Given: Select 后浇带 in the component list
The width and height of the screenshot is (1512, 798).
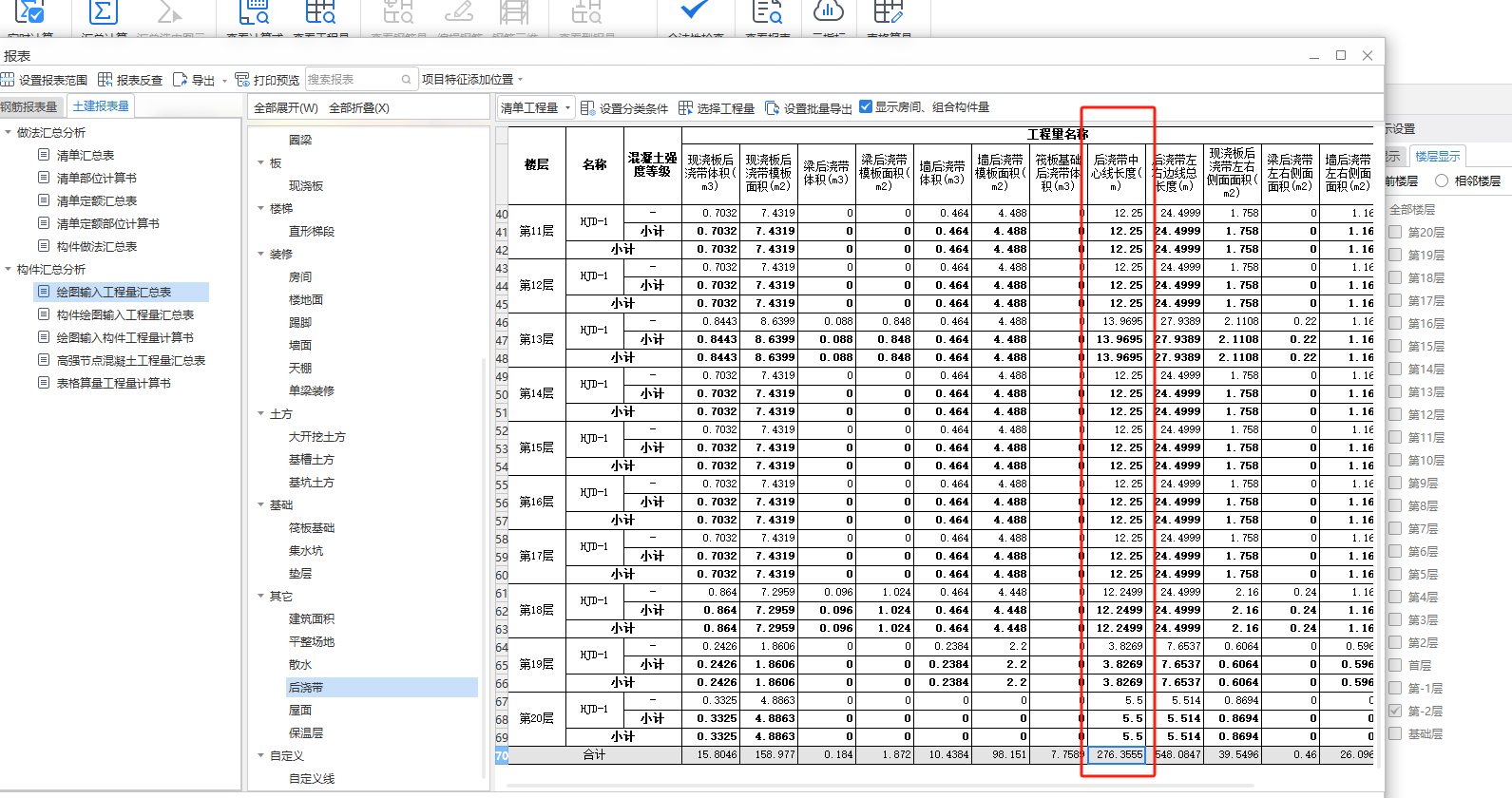Looking at the screenshot, I should (306, 687).
